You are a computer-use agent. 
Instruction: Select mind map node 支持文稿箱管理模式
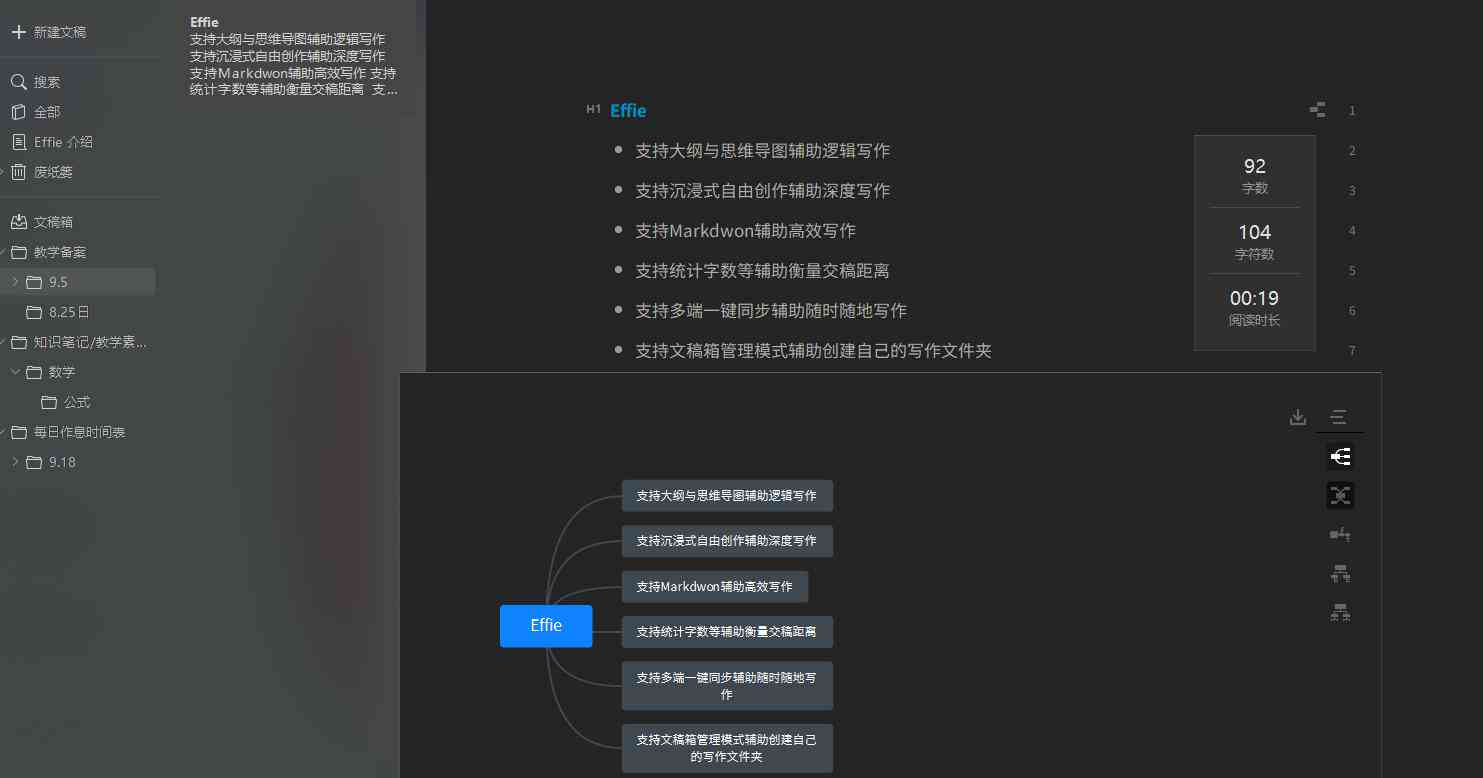coord(727,749)
